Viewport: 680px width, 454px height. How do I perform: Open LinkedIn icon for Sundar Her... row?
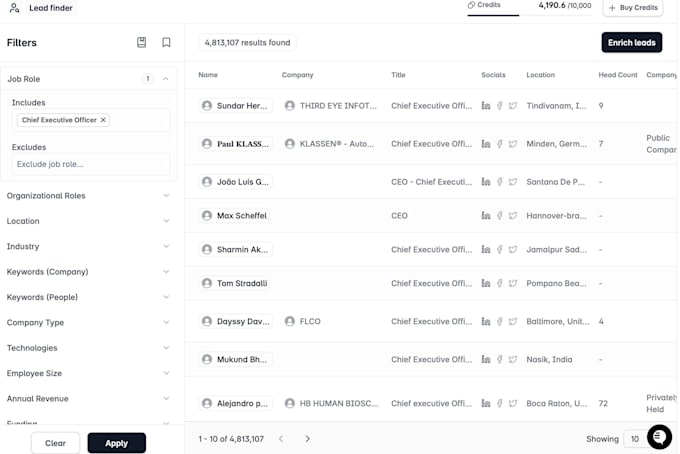486,106
